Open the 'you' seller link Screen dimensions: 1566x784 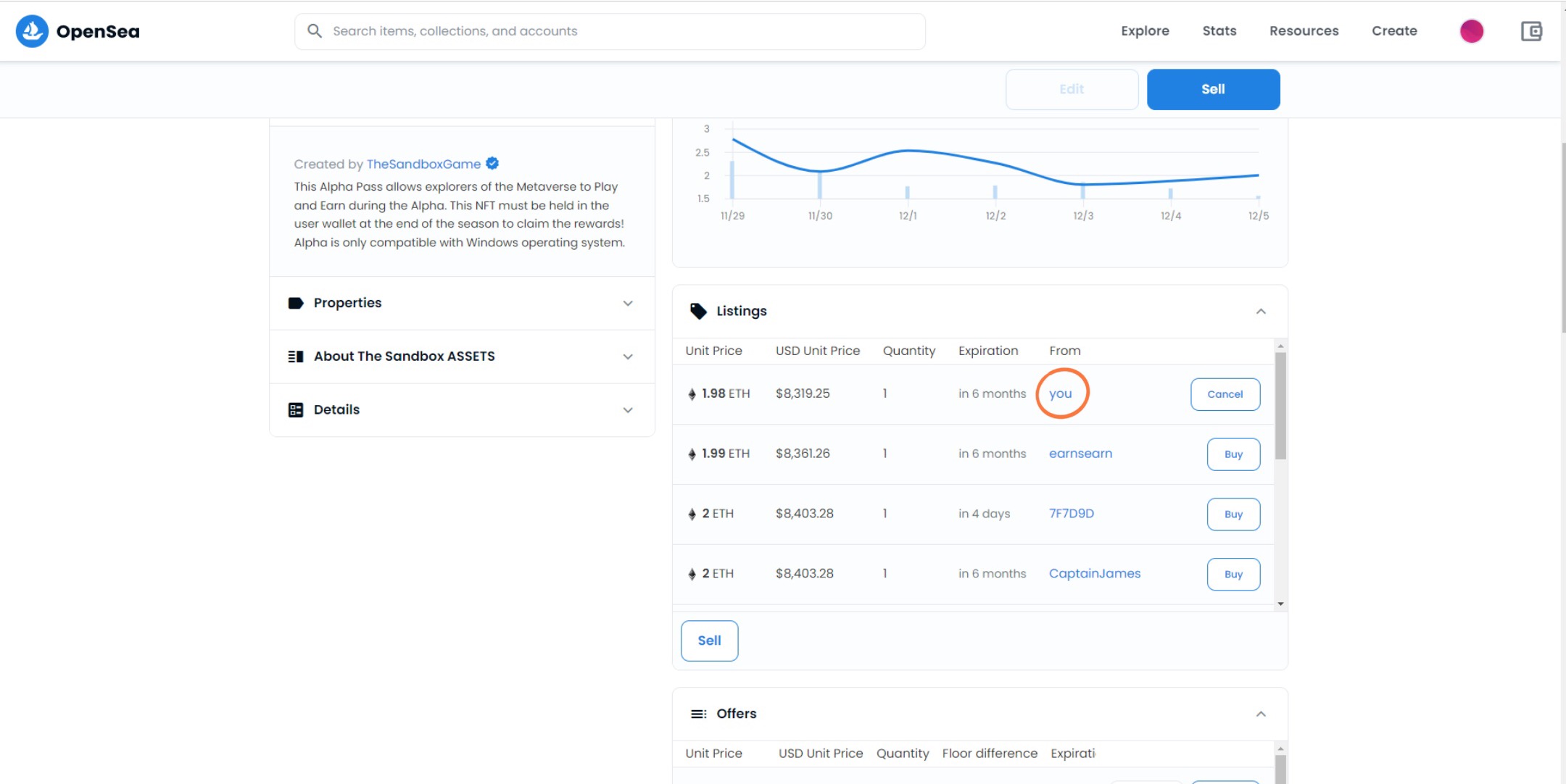coord(1060,393)
